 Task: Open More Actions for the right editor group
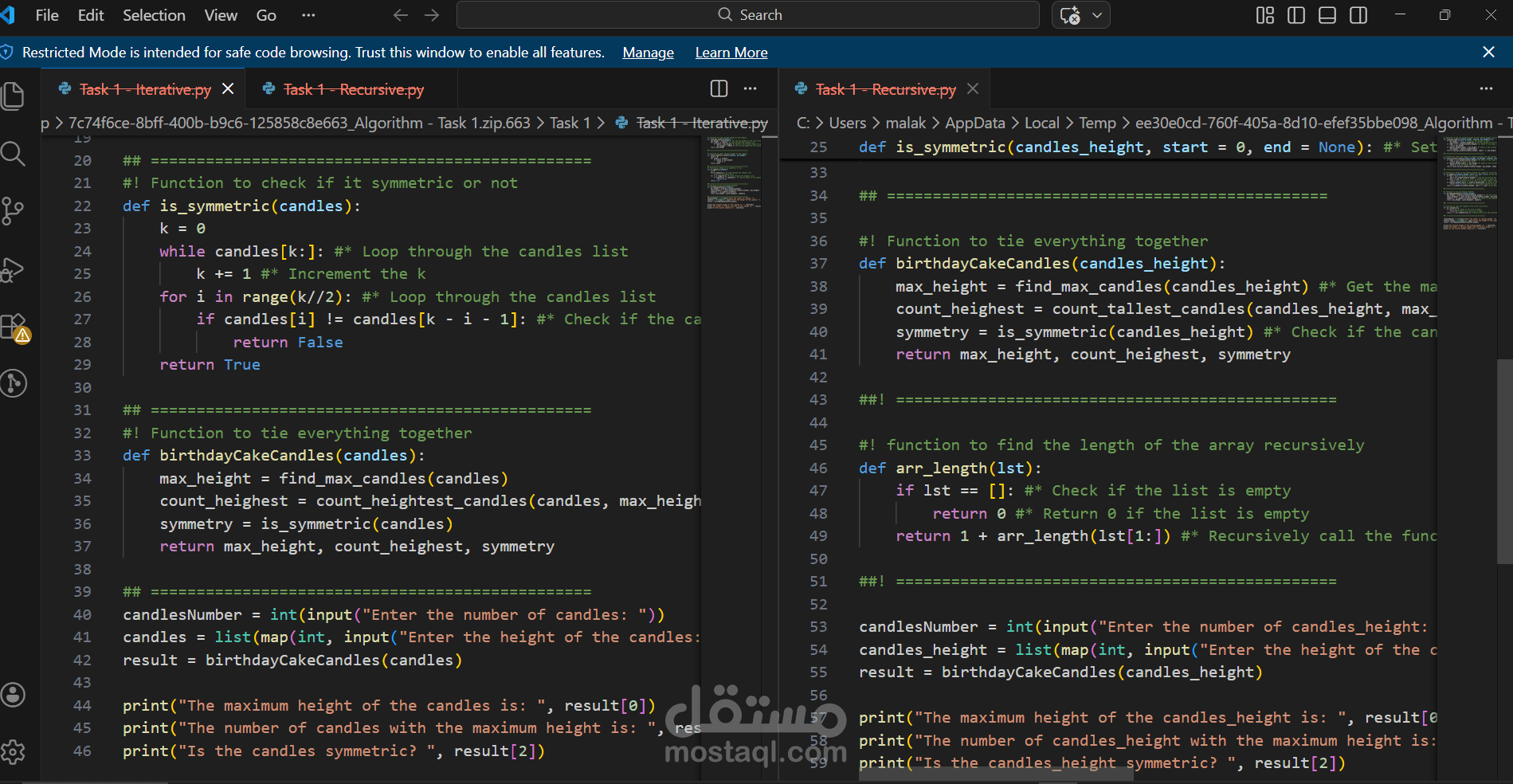click(x=1486, y=88)
